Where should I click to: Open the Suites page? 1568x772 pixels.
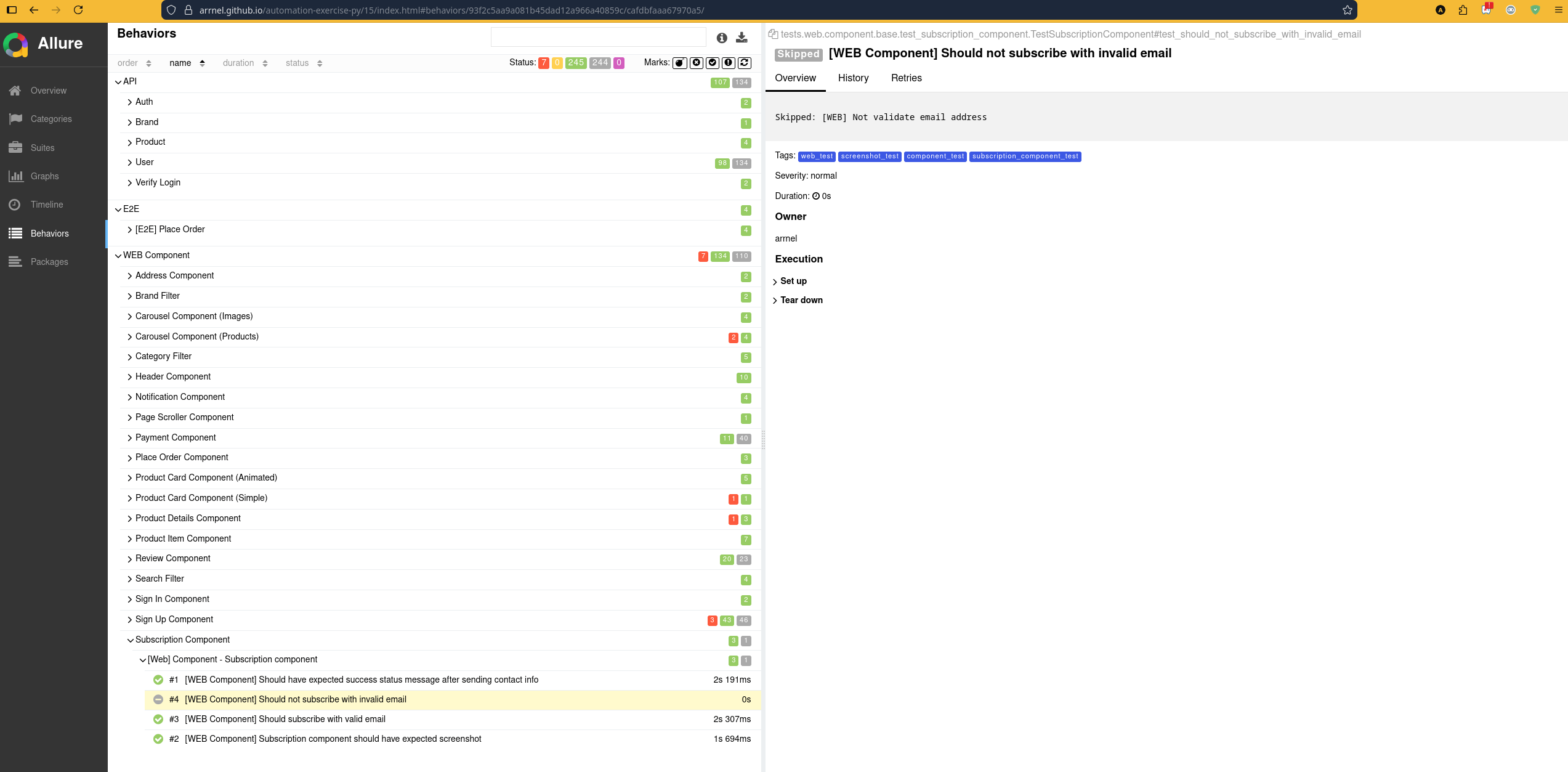(x=42, y=148)
